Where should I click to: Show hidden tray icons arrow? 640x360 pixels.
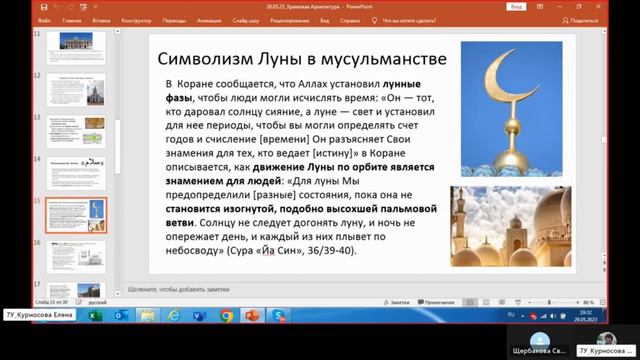click(x=522, y=316)
